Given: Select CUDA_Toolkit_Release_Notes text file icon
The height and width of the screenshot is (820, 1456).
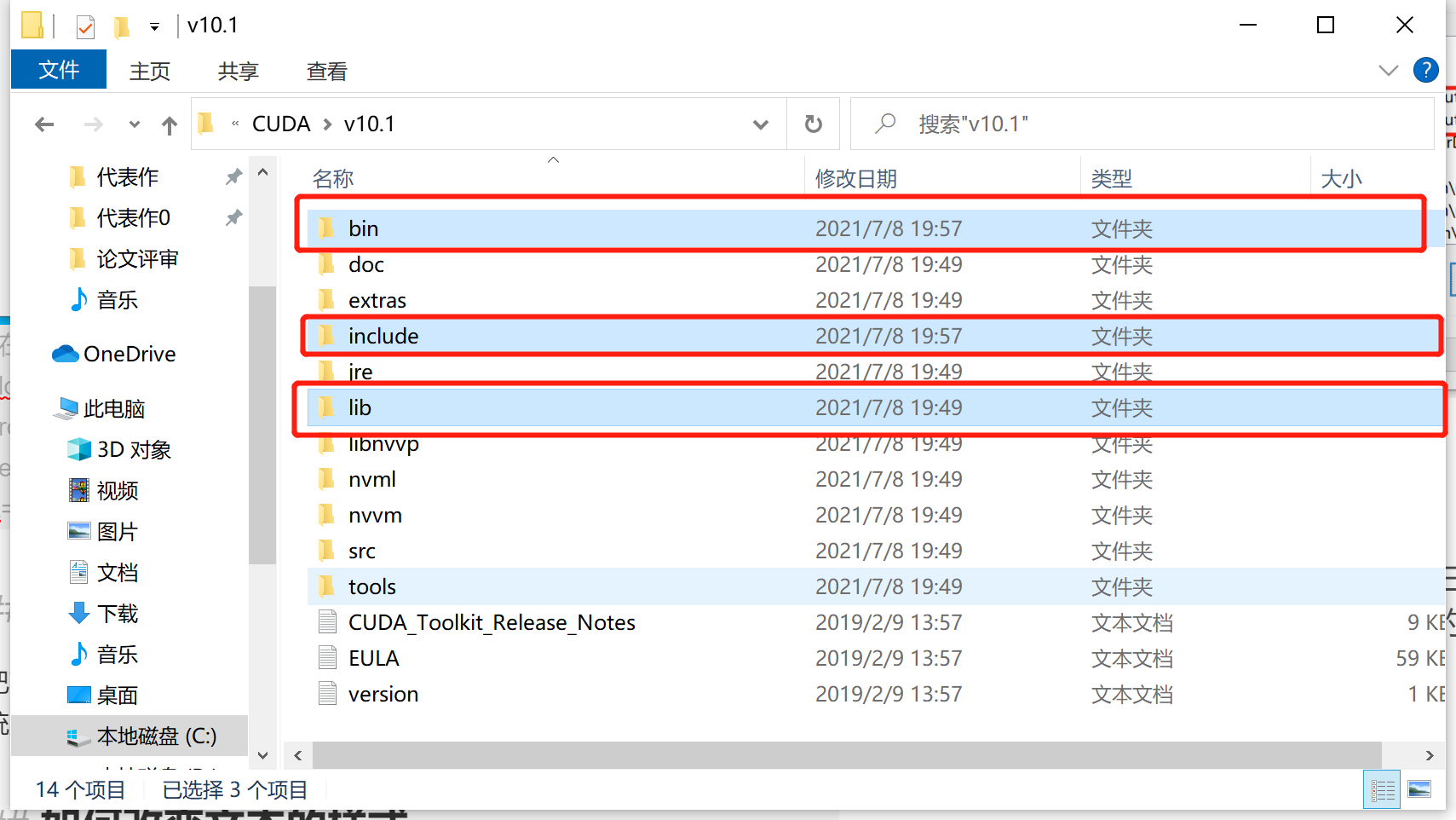Looking at the screenshot, I should [327, 622].
